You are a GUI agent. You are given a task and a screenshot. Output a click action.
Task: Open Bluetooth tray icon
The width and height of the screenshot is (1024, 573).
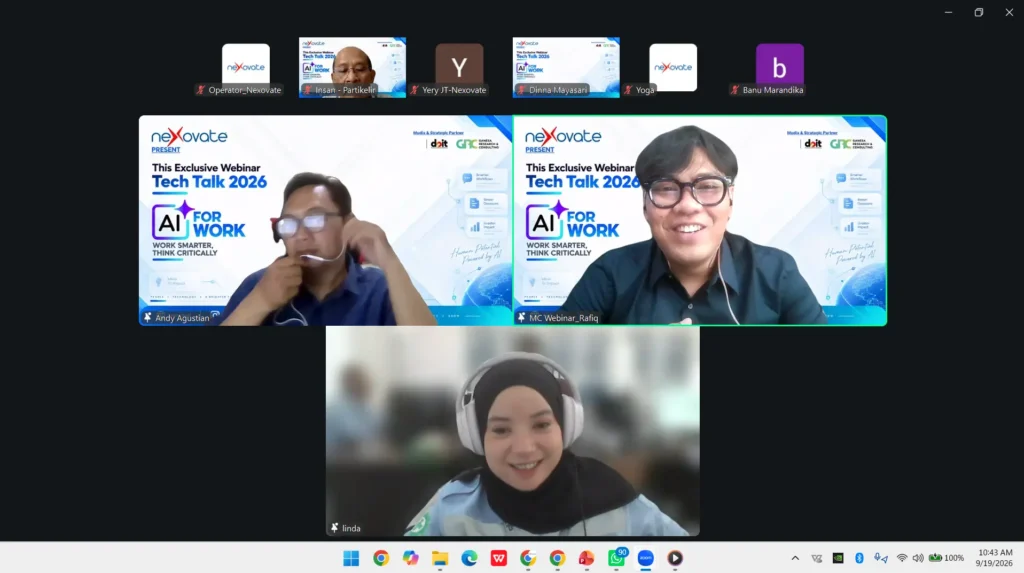click(x=859, y=558)
